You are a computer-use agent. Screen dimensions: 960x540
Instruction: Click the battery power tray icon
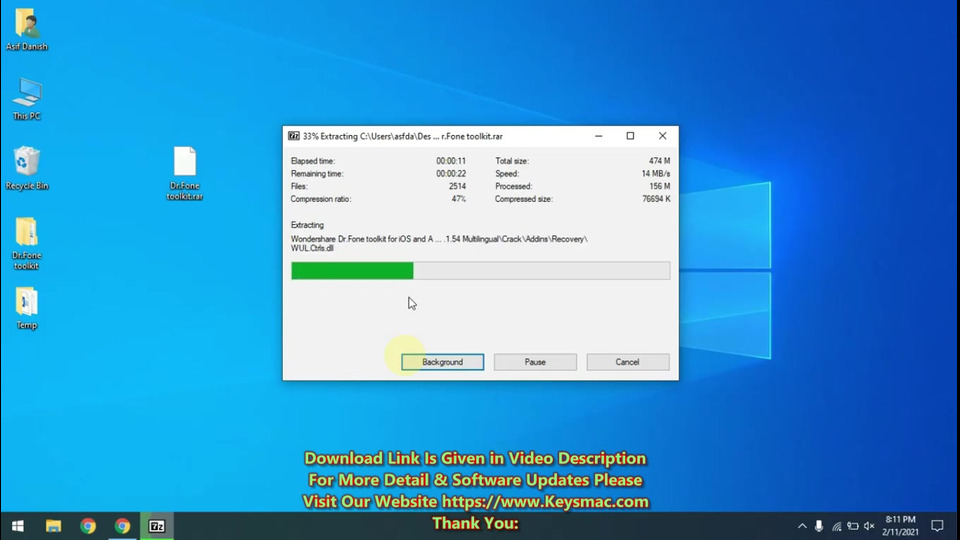point(853,526)
